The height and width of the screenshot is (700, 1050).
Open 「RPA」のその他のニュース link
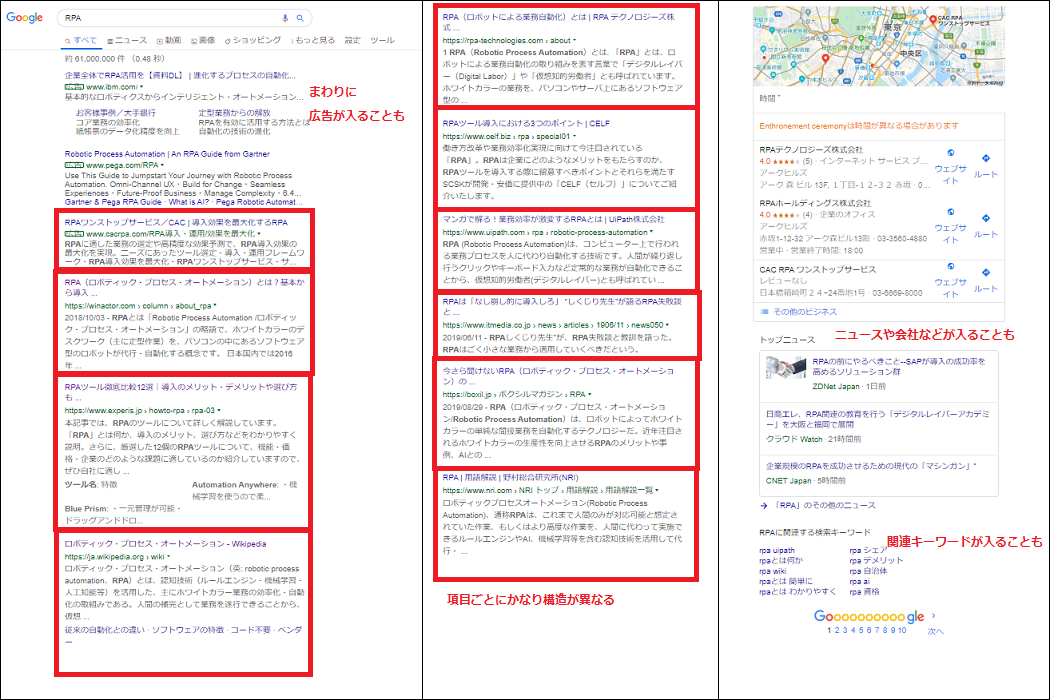[x=824, y=505]
